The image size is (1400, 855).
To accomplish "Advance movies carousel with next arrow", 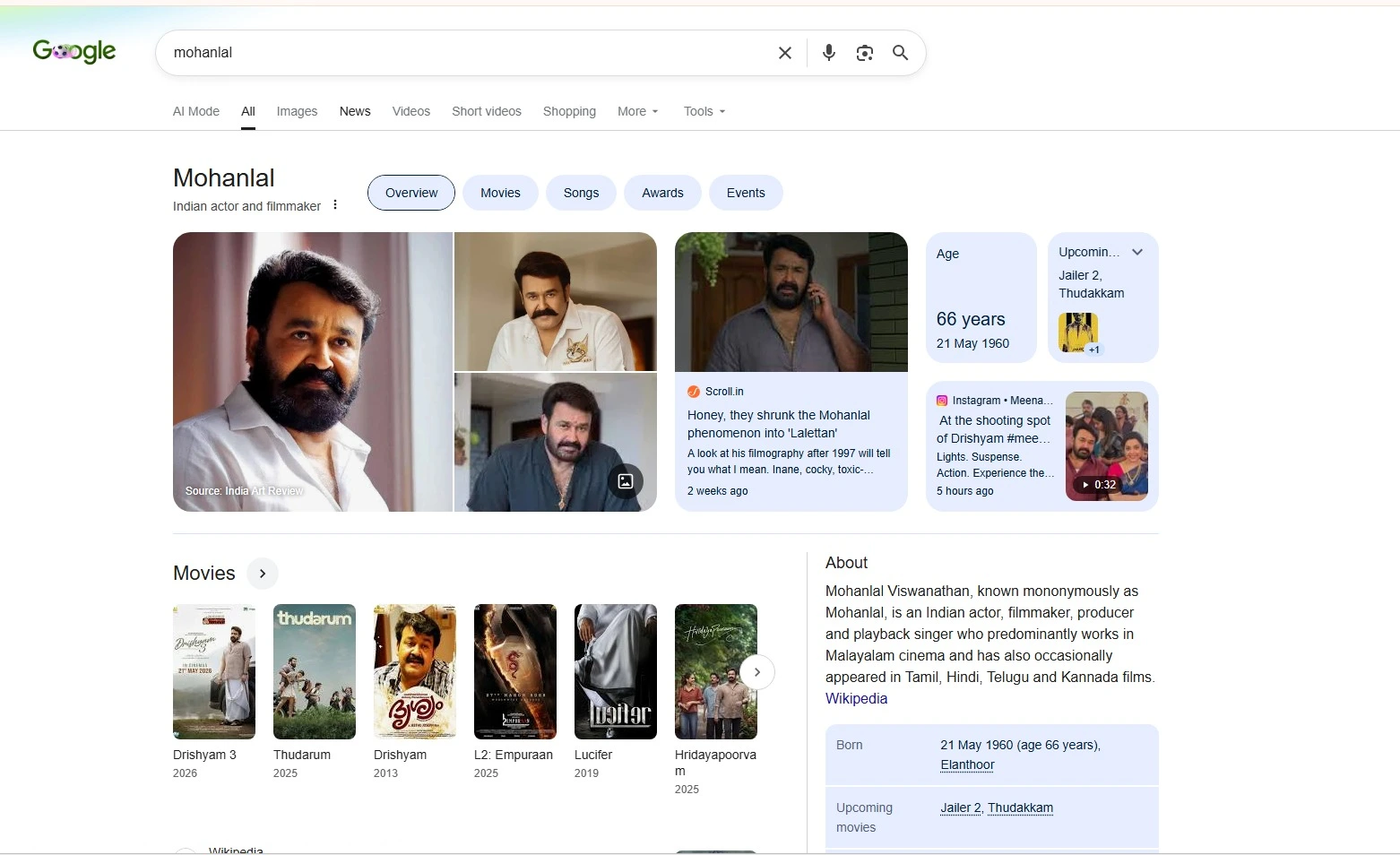I will pyautogui.click(x=757, y=672).
